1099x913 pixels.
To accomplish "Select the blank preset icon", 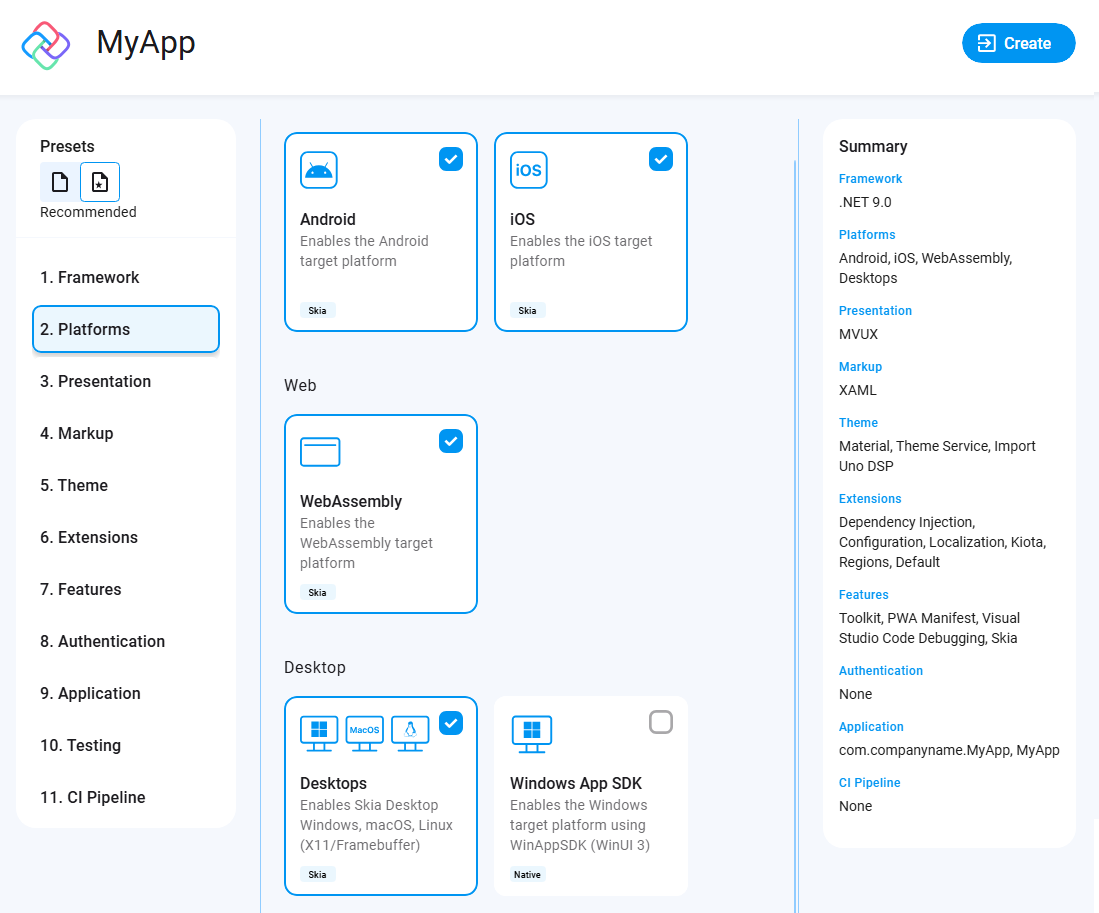I will pyautogui.click(x=58, y=181).
